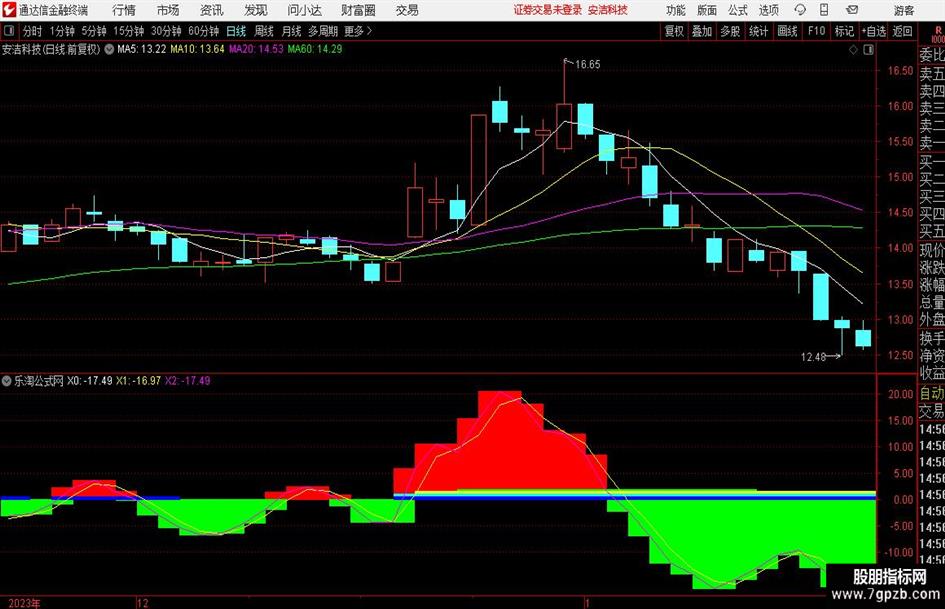Screen dimensions: 945x609
Task: Click the 多股 multi-stock button
Action: [x=730, y=31]
